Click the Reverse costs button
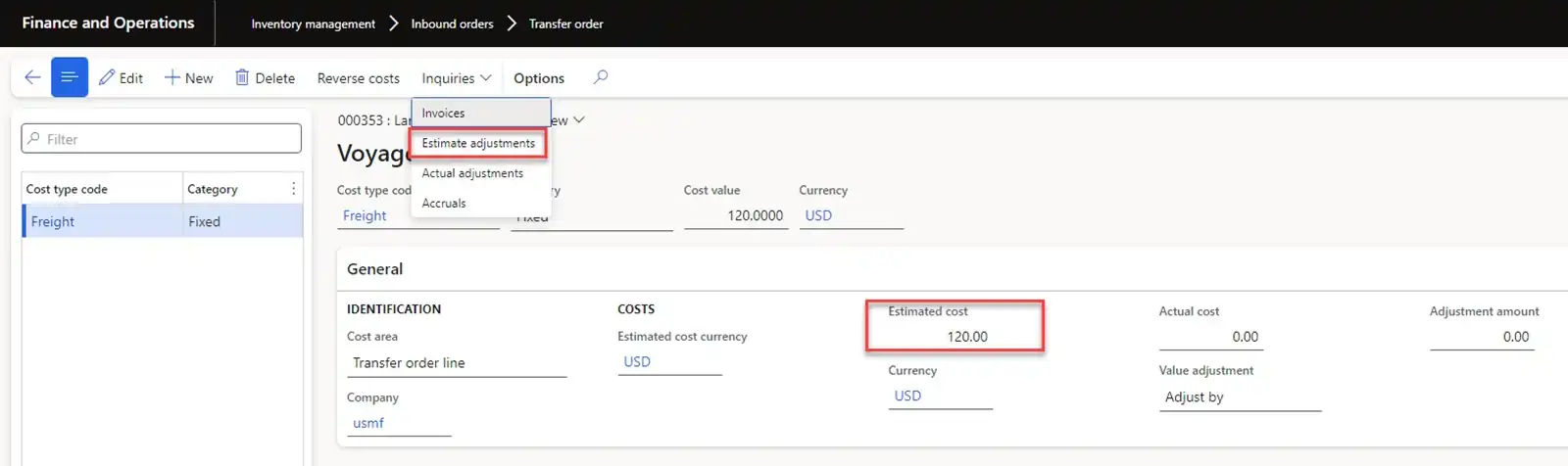The width and height of the screenshot is (1568, 466). 358,78
